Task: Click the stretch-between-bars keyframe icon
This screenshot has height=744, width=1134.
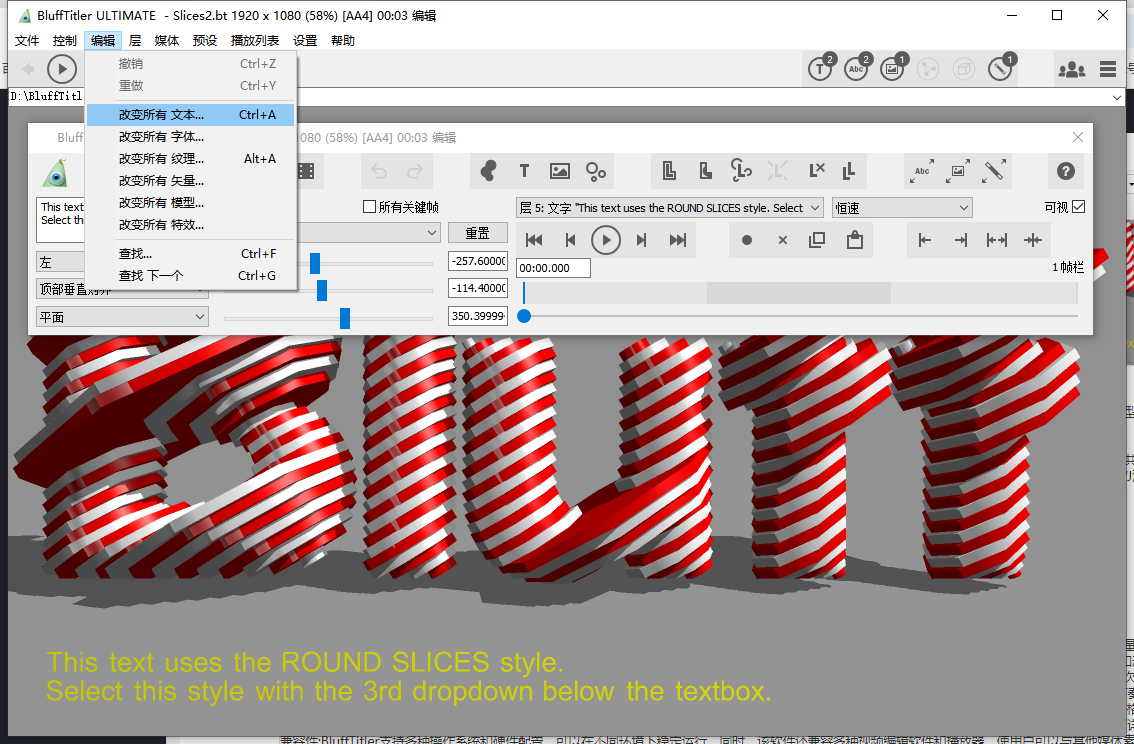Action: tap(997, 240)
